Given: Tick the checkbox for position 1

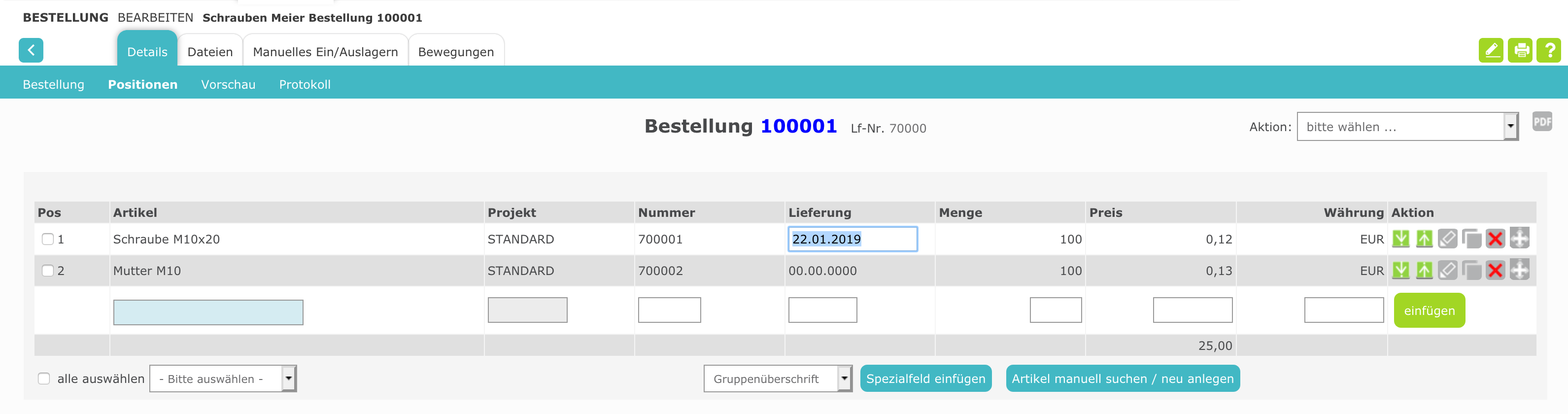Looking at the screenshot, I should 47,239.
